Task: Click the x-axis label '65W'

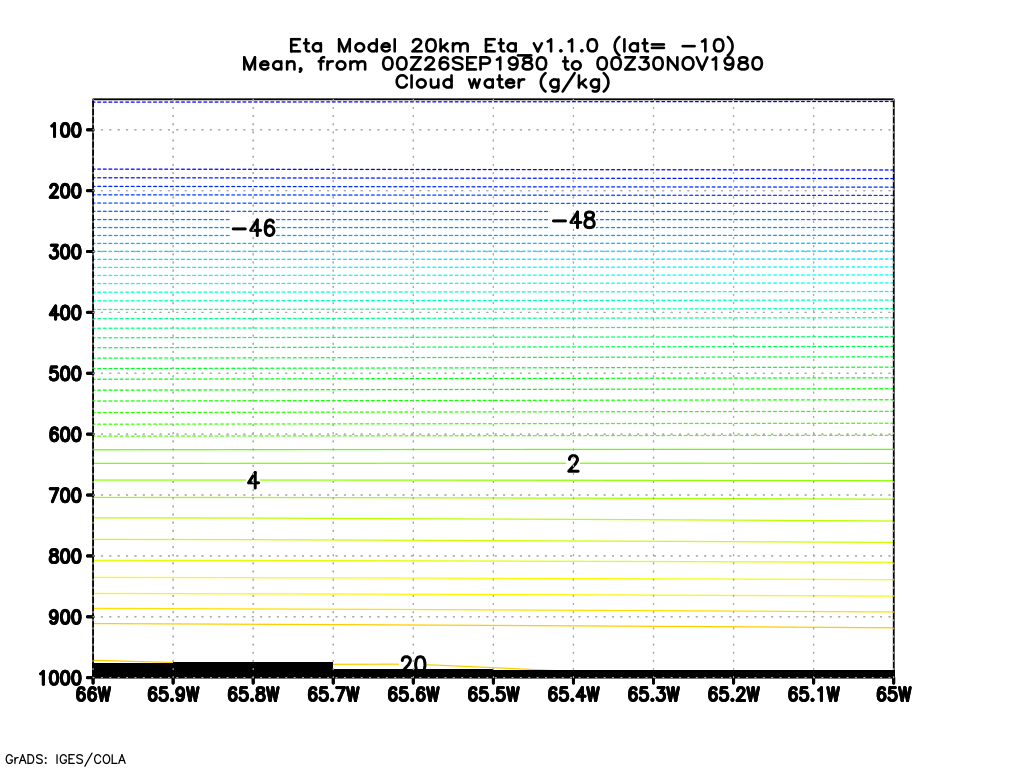Action: tap(893, 694)
